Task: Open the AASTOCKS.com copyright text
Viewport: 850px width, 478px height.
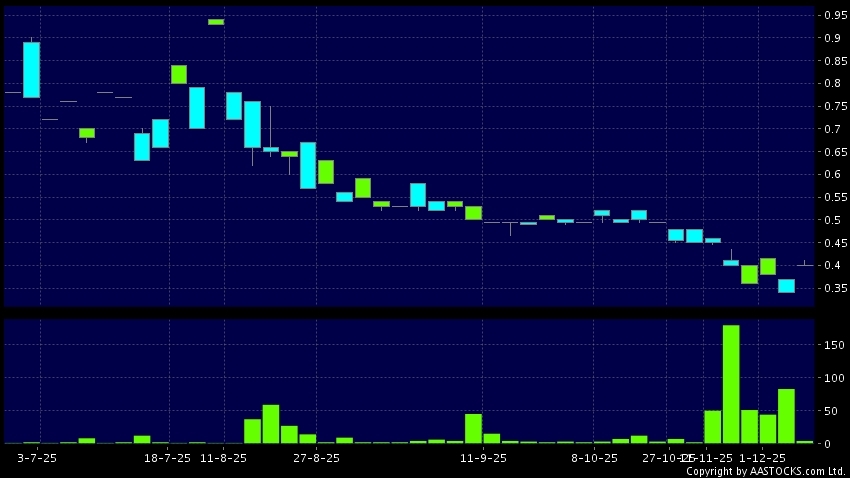Action: click(x=765, y=470)
